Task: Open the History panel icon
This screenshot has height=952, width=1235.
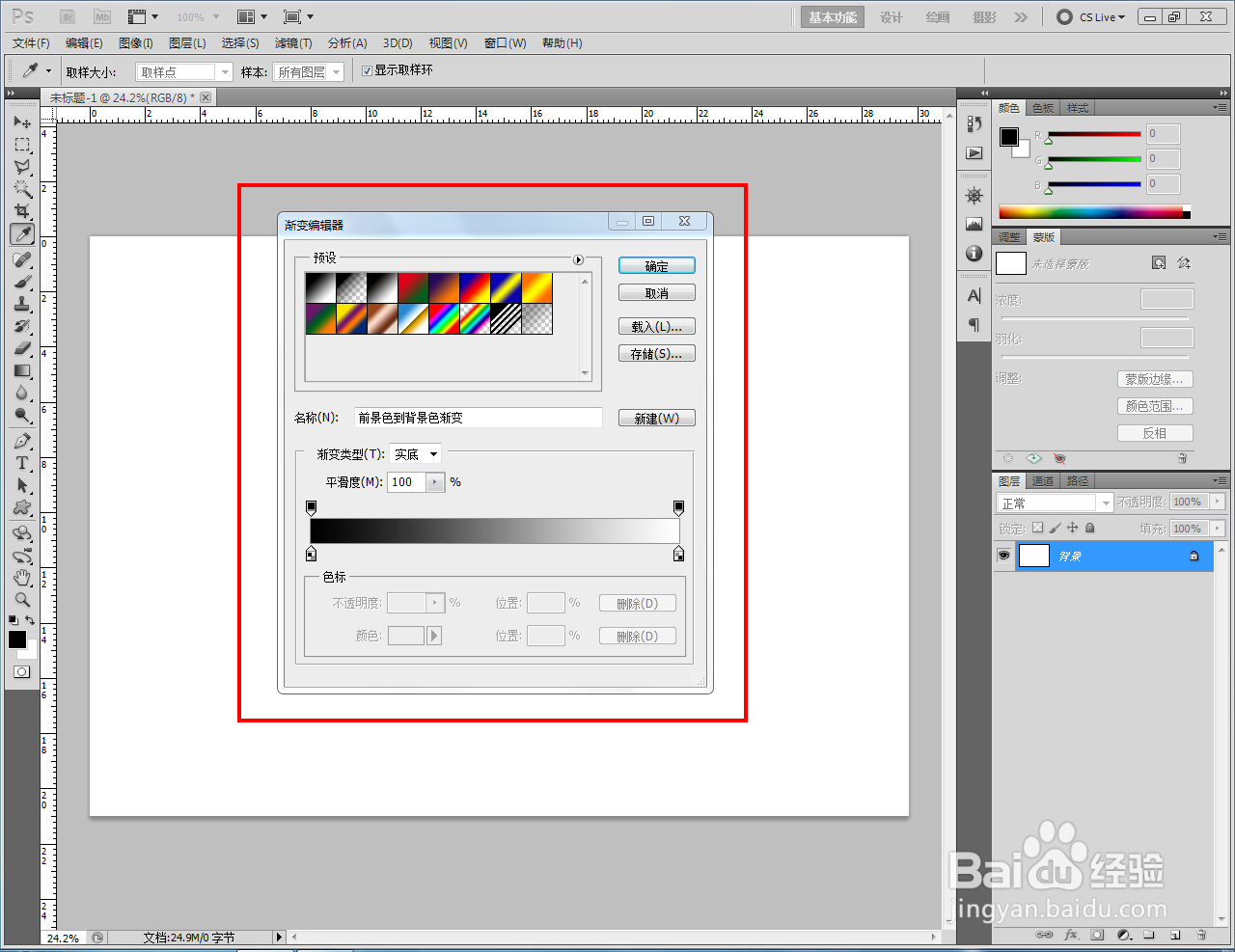Action: point(974,123)
